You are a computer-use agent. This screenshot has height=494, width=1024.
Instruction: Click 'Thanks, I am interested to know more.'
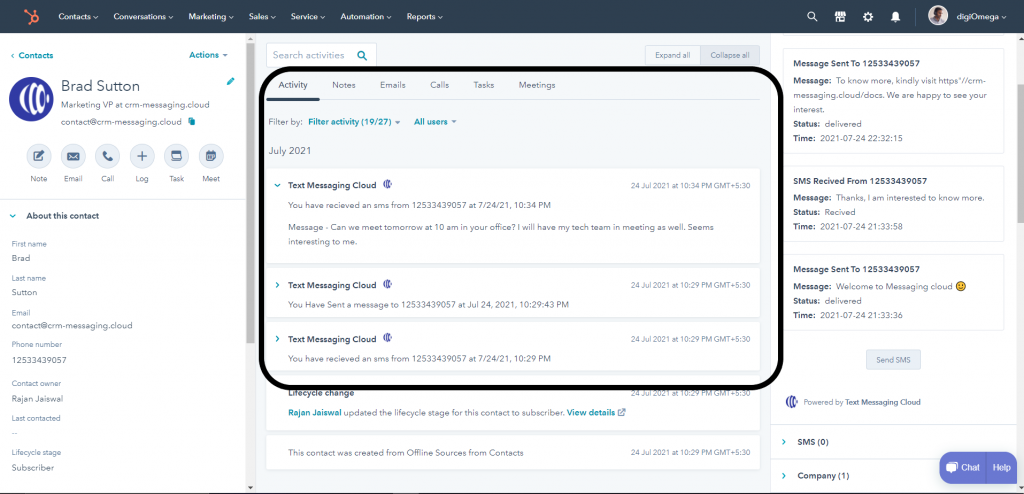[x=910, y=197]
